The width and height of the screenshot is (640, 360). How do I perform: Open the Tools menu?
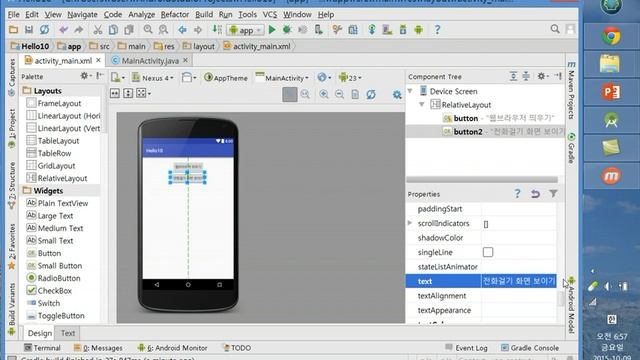[x=247, y=14]
